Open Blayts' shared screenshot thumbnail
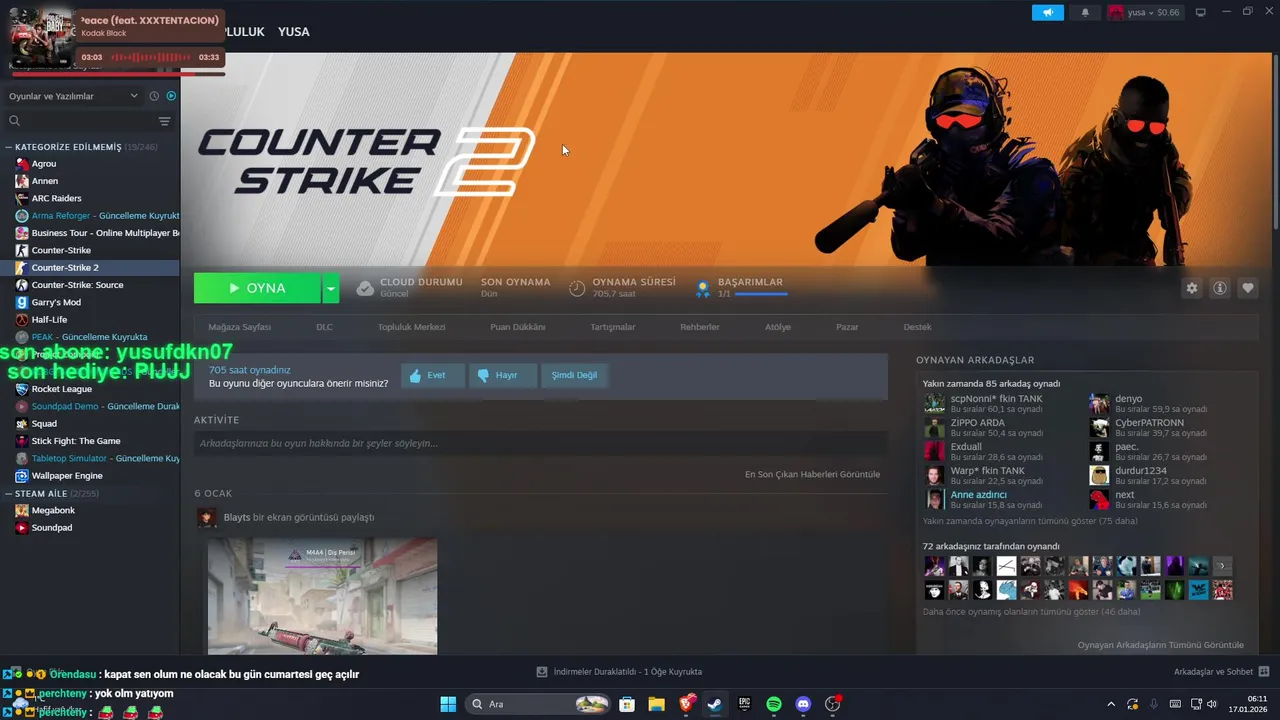Screen dimensions: 1280x720 point(322,596)
